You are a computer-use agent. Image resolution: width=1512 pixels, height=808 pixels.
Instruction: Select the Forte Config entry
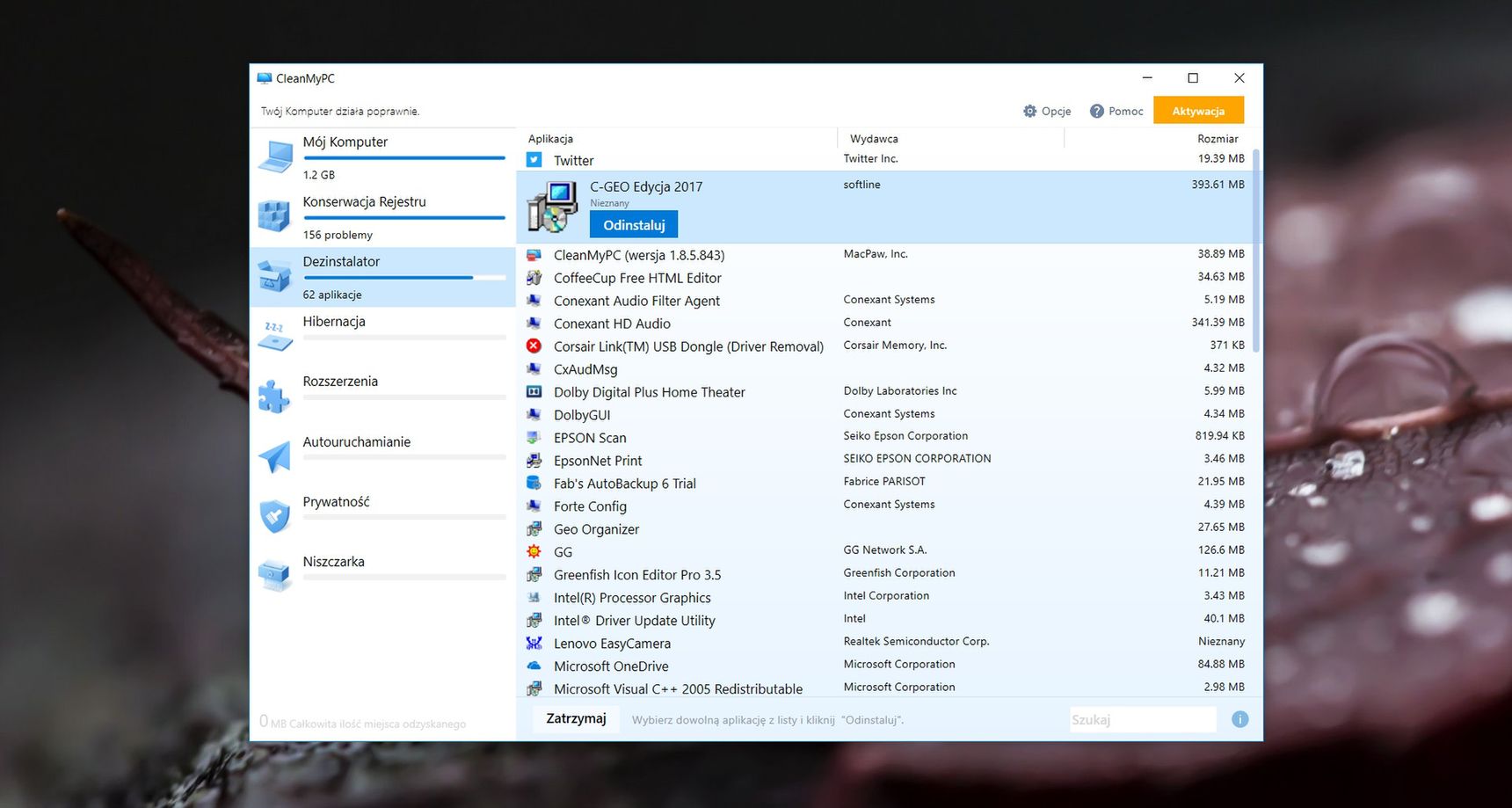(x=885, y=506)
